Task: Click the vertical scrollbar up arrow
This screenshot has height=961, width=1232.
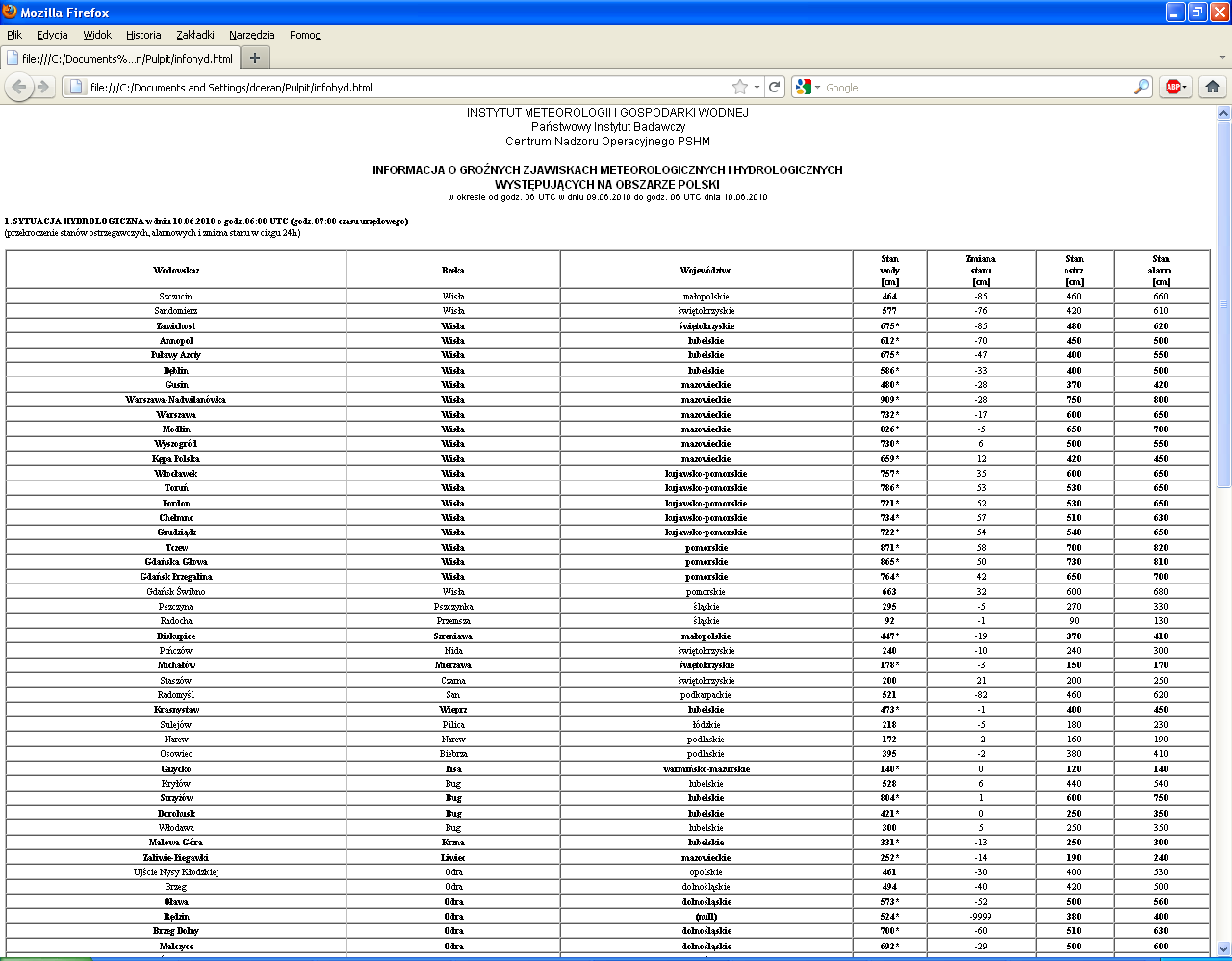Action: tap(1223, 113)
